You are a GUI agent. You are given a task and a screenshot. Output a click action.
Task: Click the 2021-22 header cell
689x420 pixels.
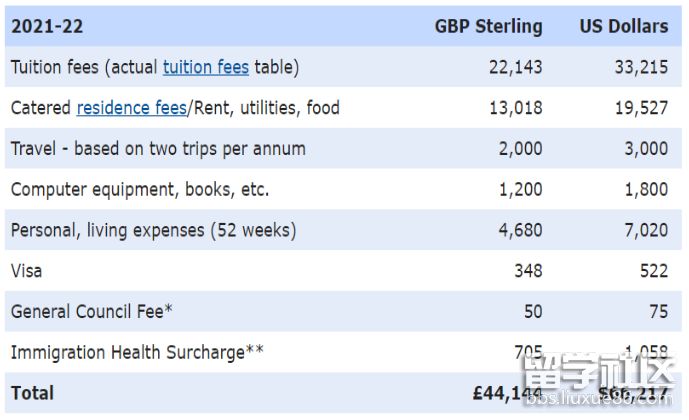47,27
